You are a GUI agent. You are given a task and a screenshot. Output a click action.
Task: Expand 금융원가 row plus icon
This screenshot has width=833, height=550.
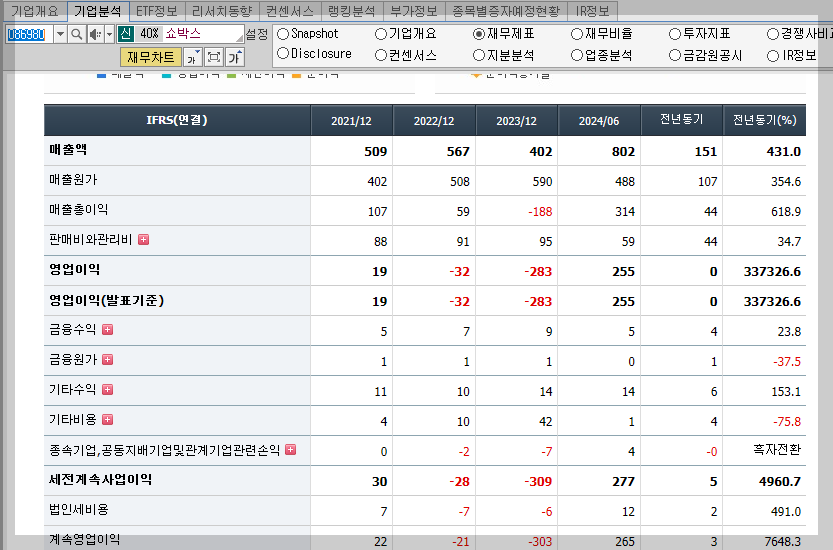[x=107, y=360]
